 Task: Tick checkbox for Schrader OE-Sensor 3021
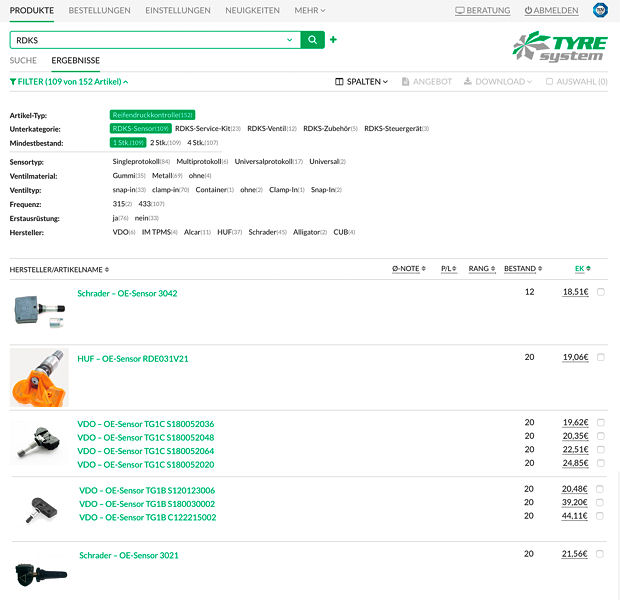point(599,554)
